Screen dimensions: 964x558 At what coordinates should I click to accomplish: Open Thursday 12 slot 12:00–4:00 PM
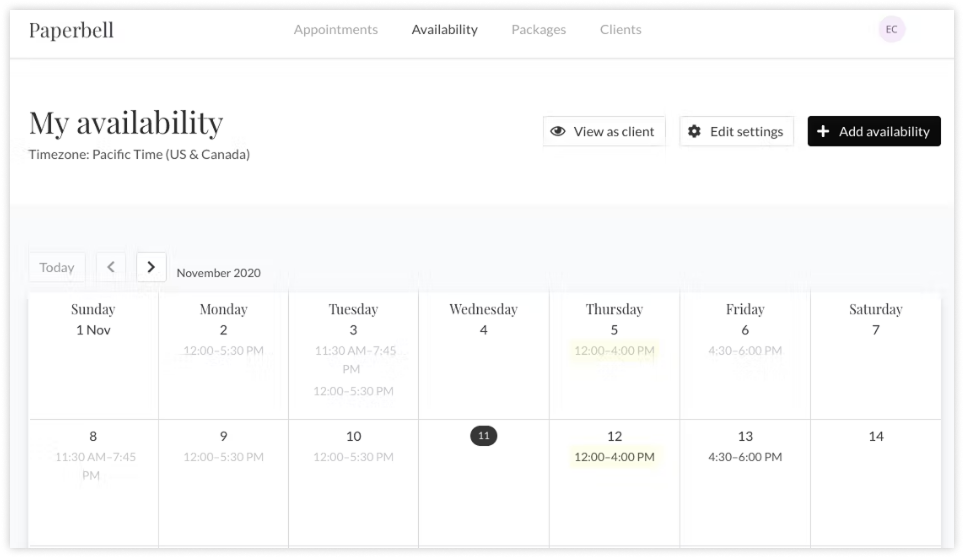pos(614,457)
